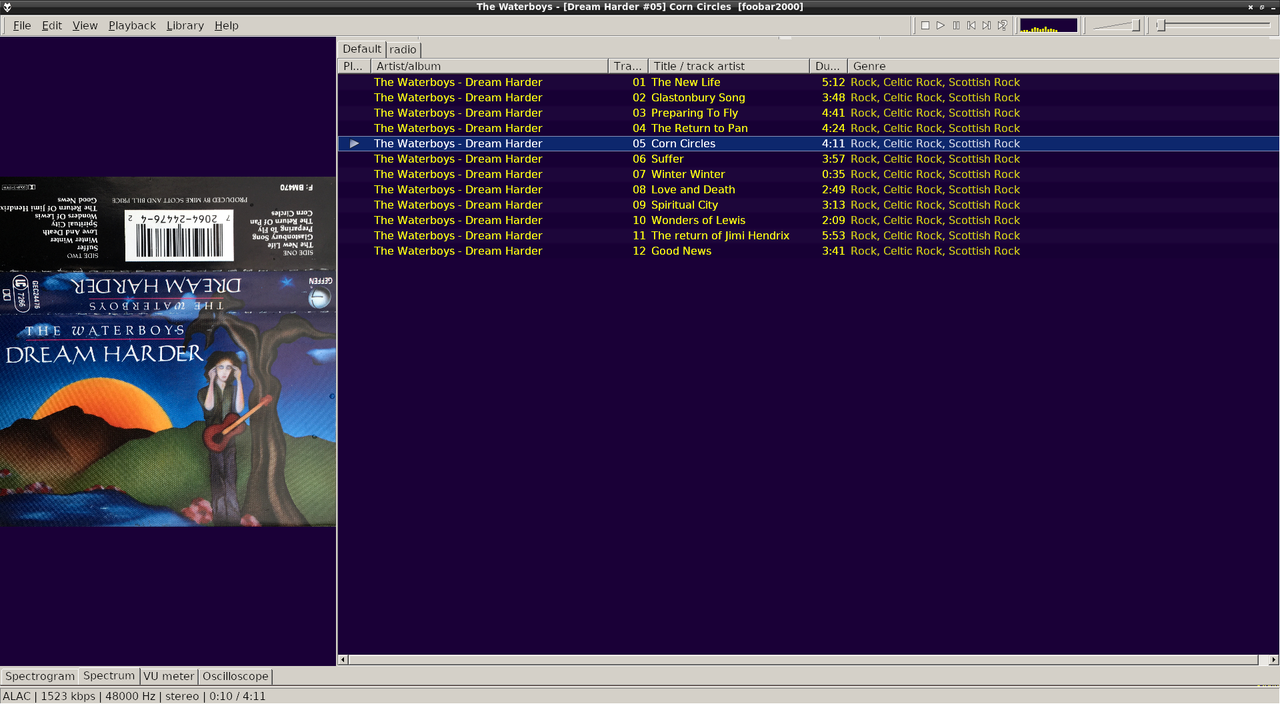Select the playing track 05 Corn Circles
Image resolution: width=1280 pixels, height=704 pixels.
click(808, 144)
